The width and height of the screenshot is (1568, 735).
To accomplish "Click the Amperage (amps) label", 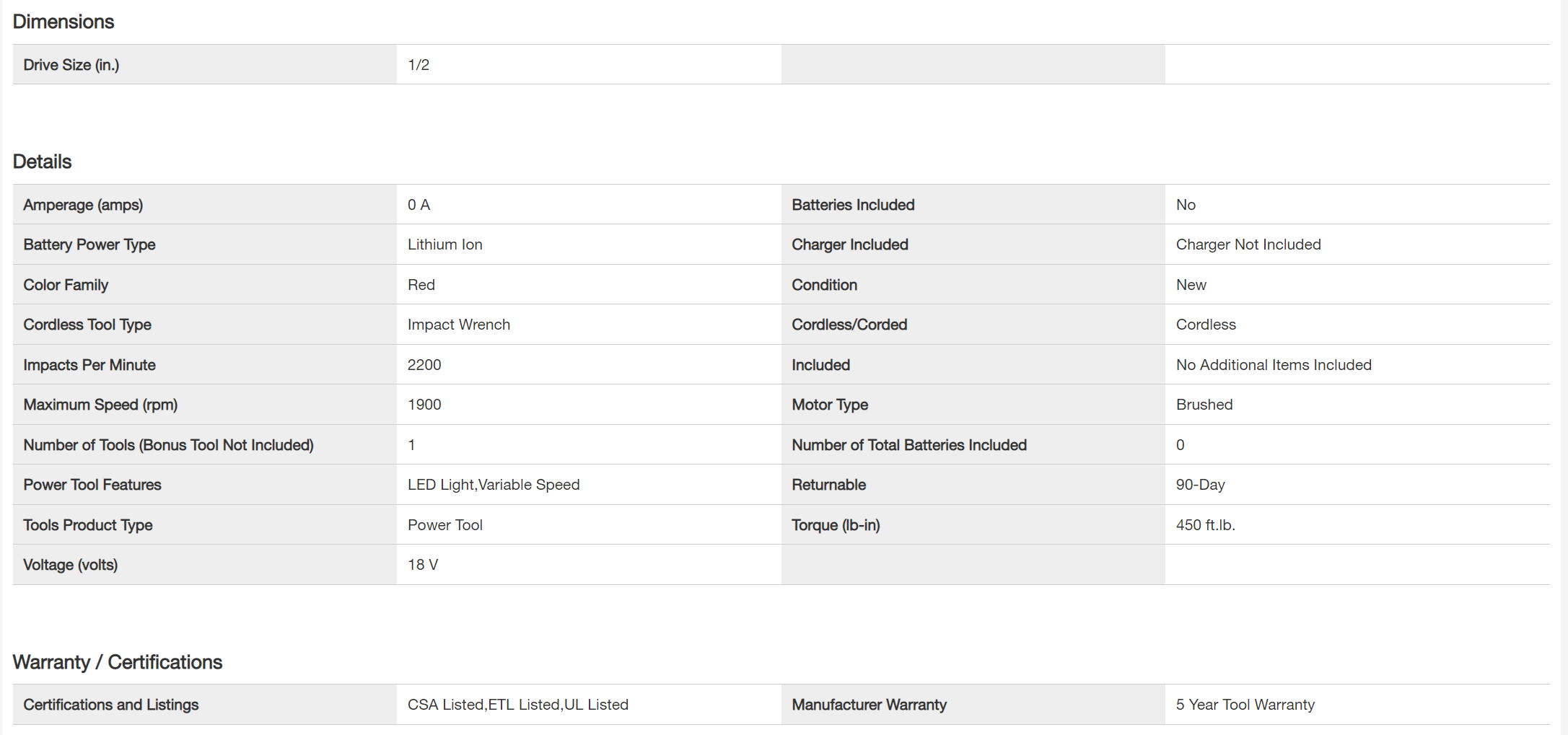I will coord(83,205).
